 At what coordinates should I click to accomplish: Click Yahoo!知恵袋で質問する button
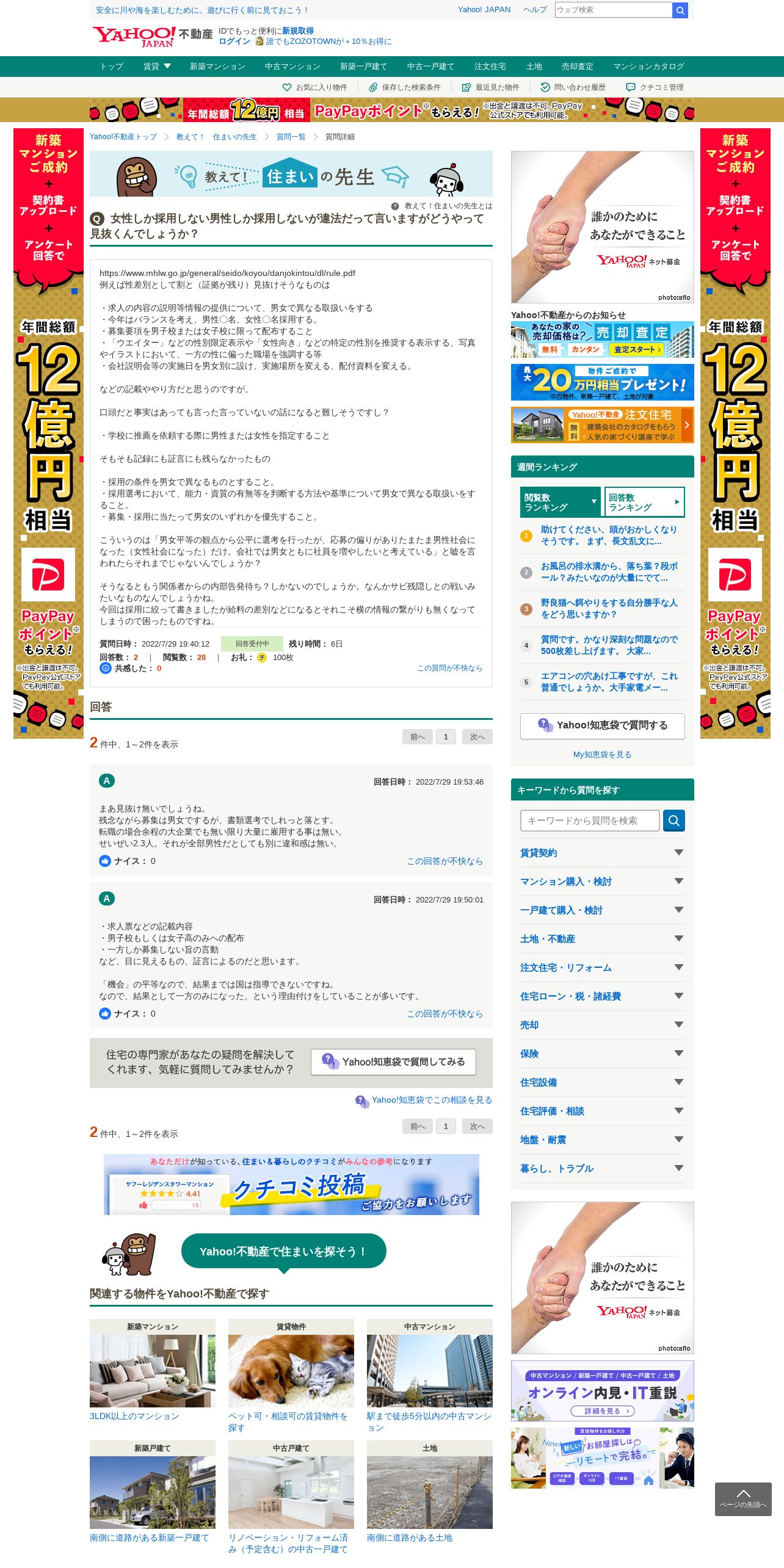[603, 726]
